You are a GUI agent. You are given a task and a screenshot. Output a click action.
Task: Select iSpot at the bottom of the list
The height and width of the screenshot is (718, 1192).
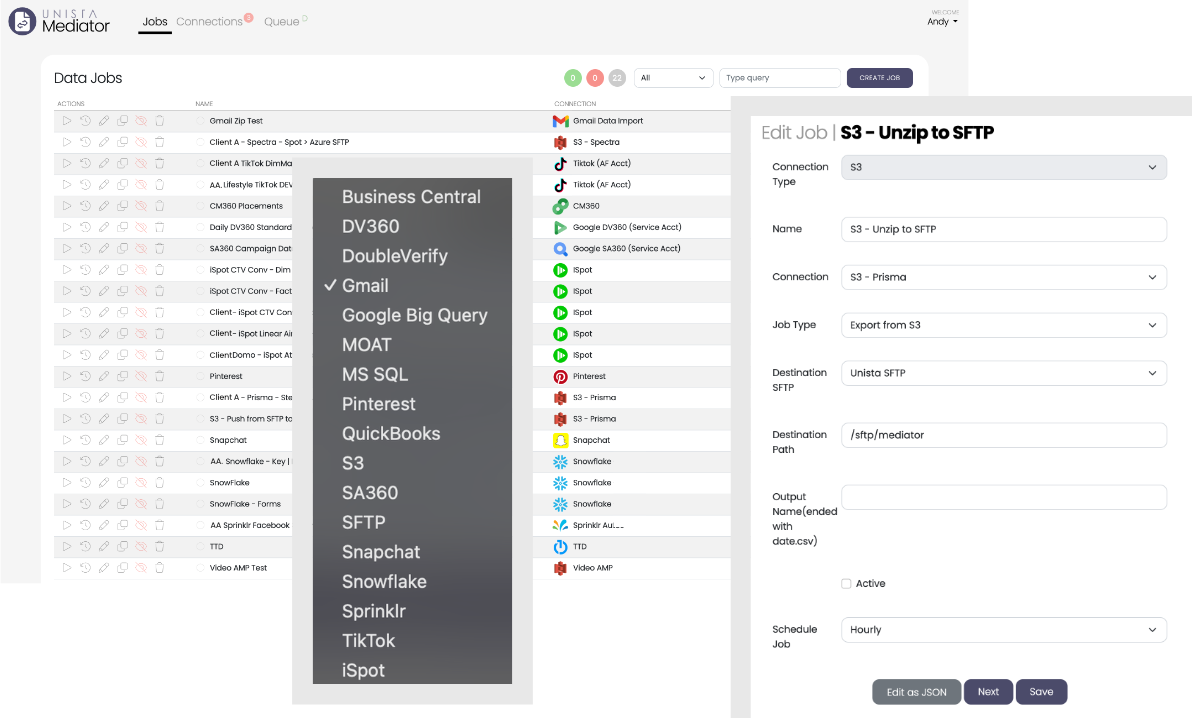pos(363,670)
